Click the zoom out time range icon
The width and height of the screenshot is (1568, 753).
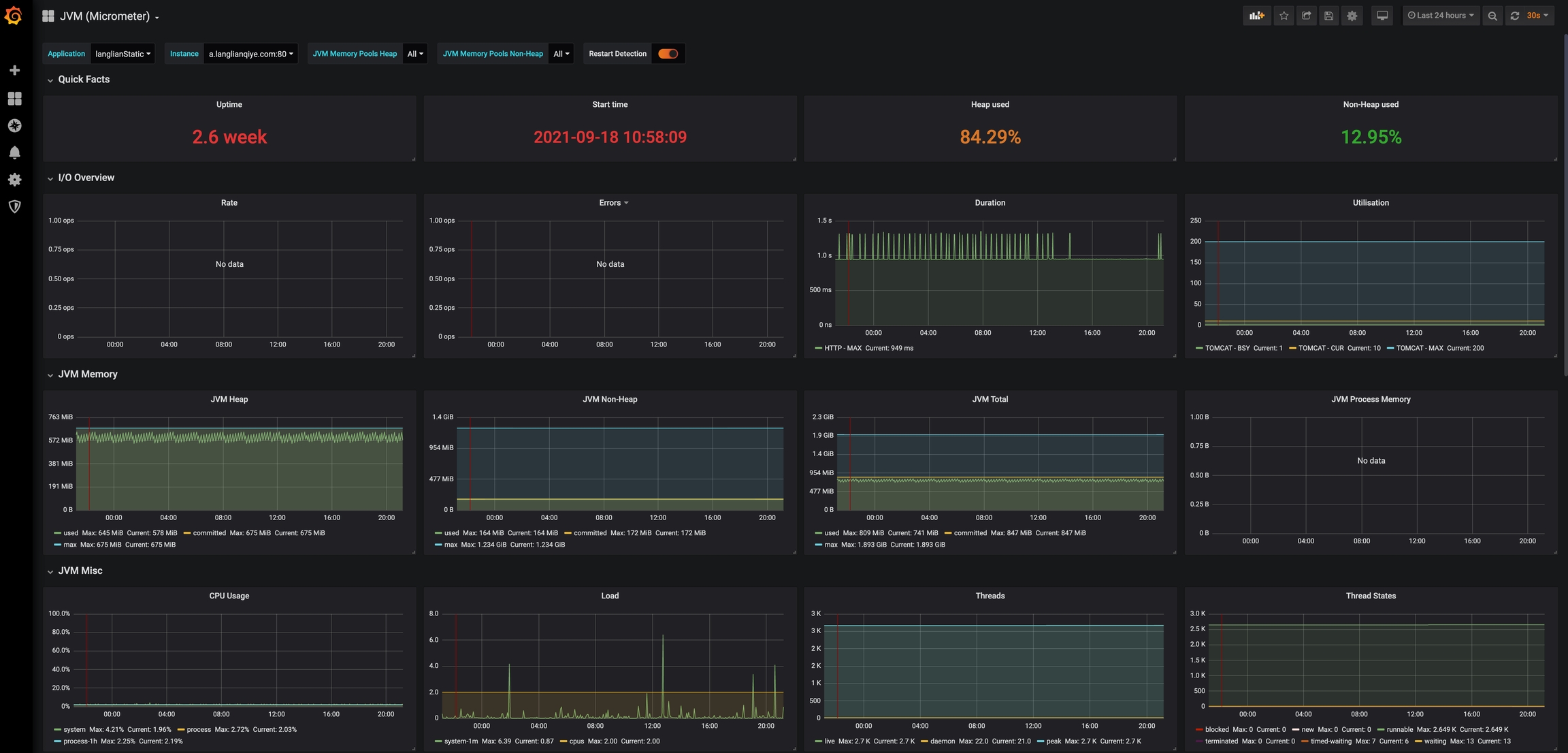1492,16
